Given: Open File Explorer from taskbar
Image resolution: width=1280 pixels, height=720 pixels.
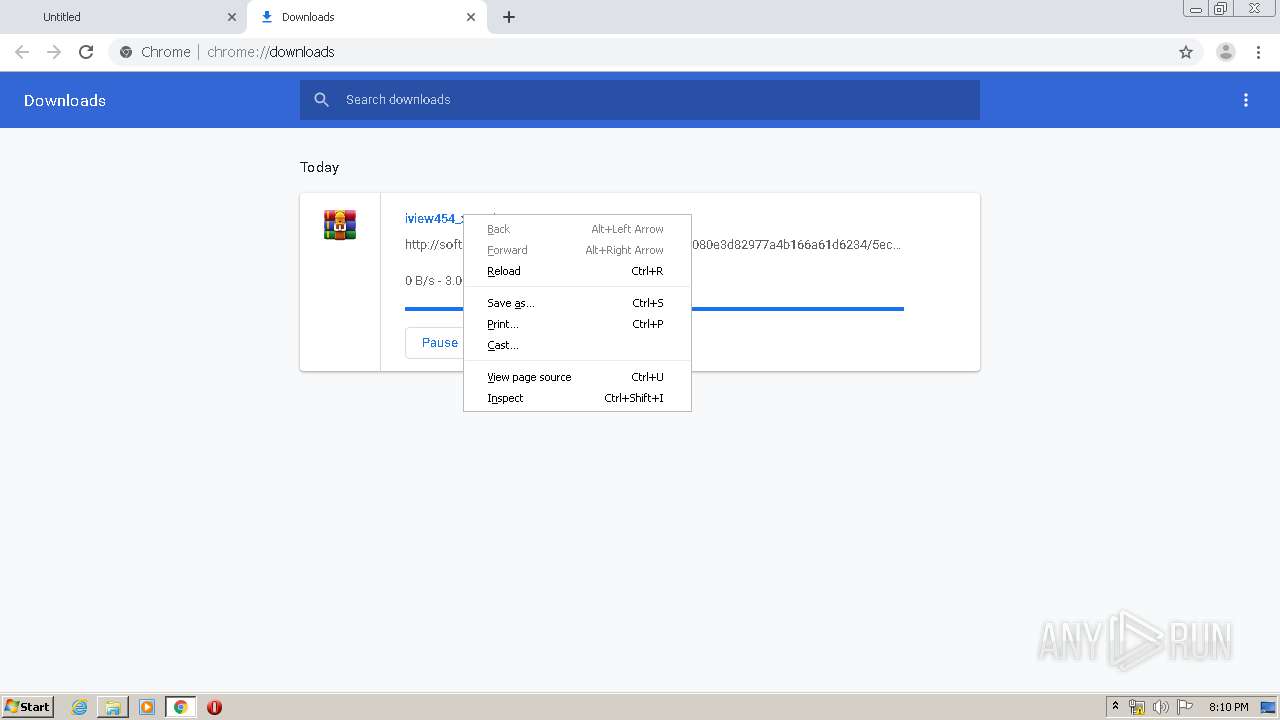Looking at the screenshot, I should [113, 707].
